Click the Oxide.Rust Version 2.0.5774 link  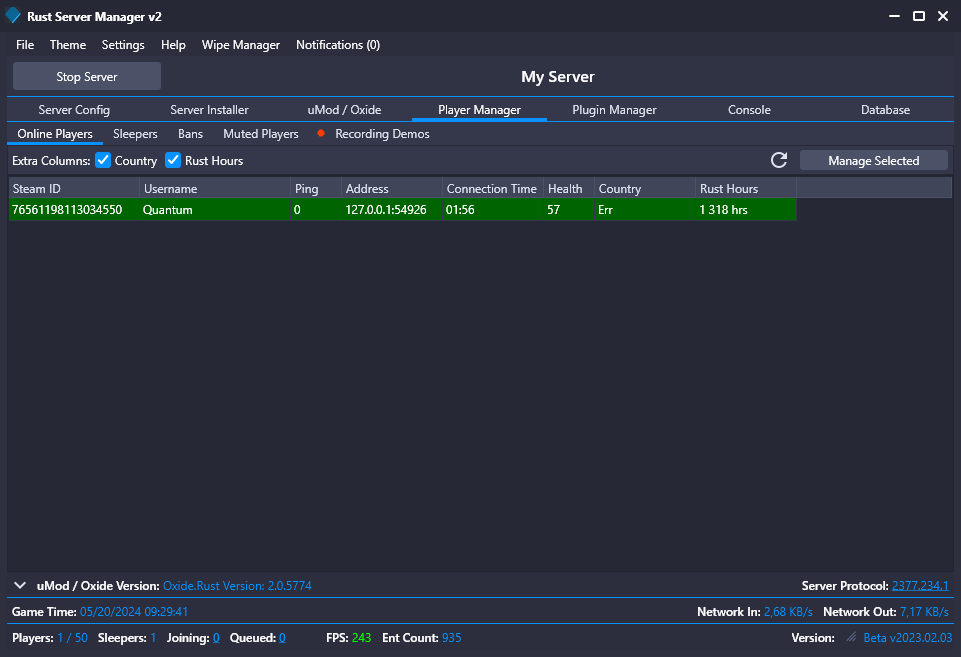237,586
